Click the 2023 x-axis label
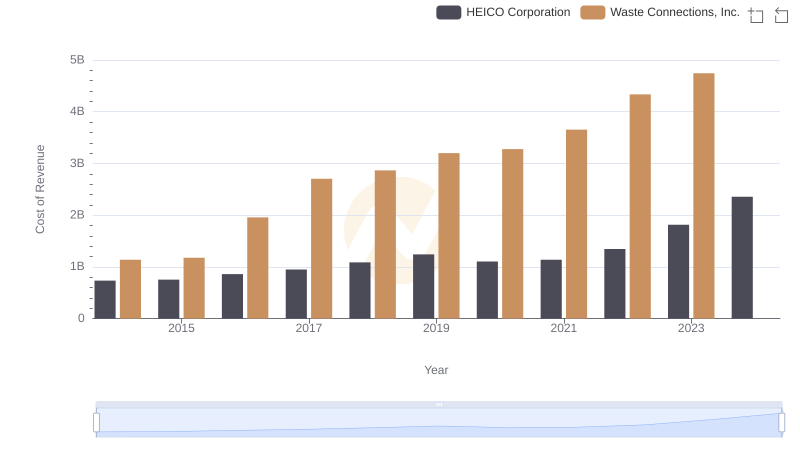The image size is (800, 461). coord(691,328)
